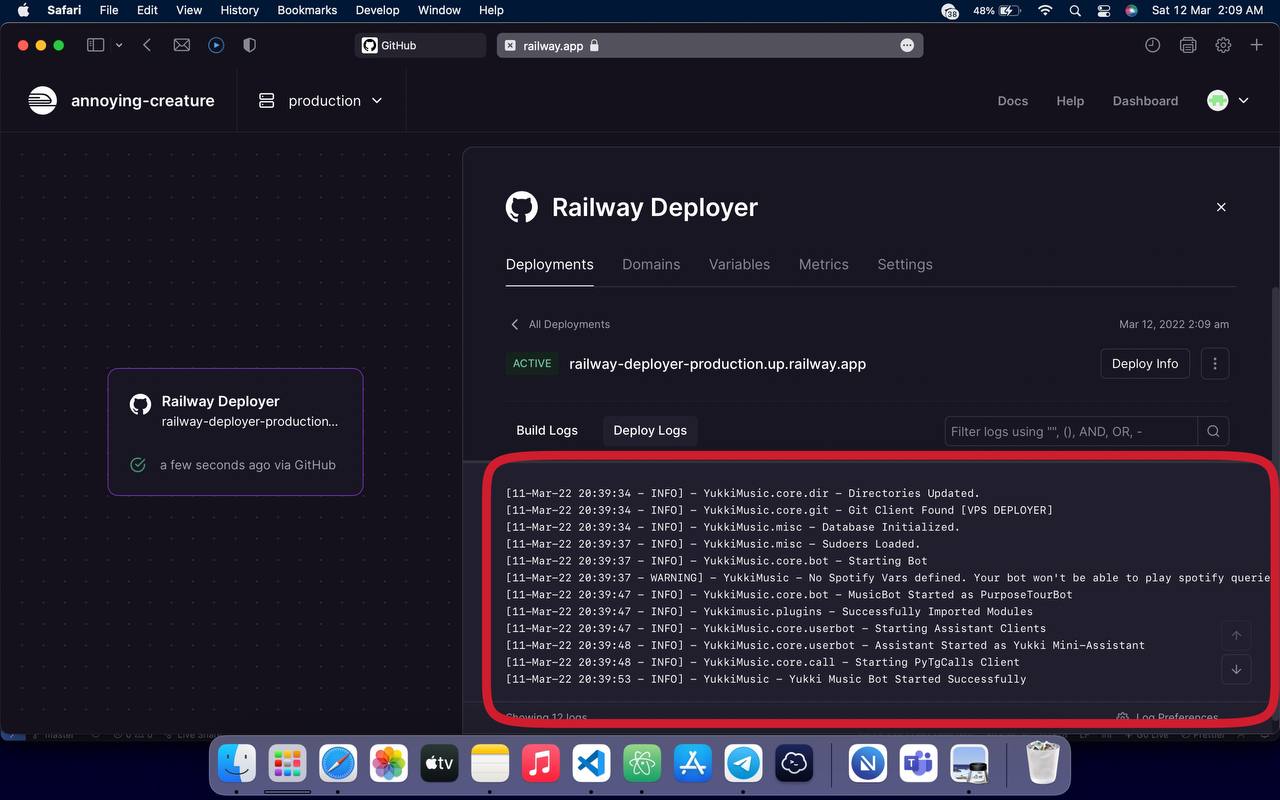Open Music app from the Dock

tap(540, 764)
